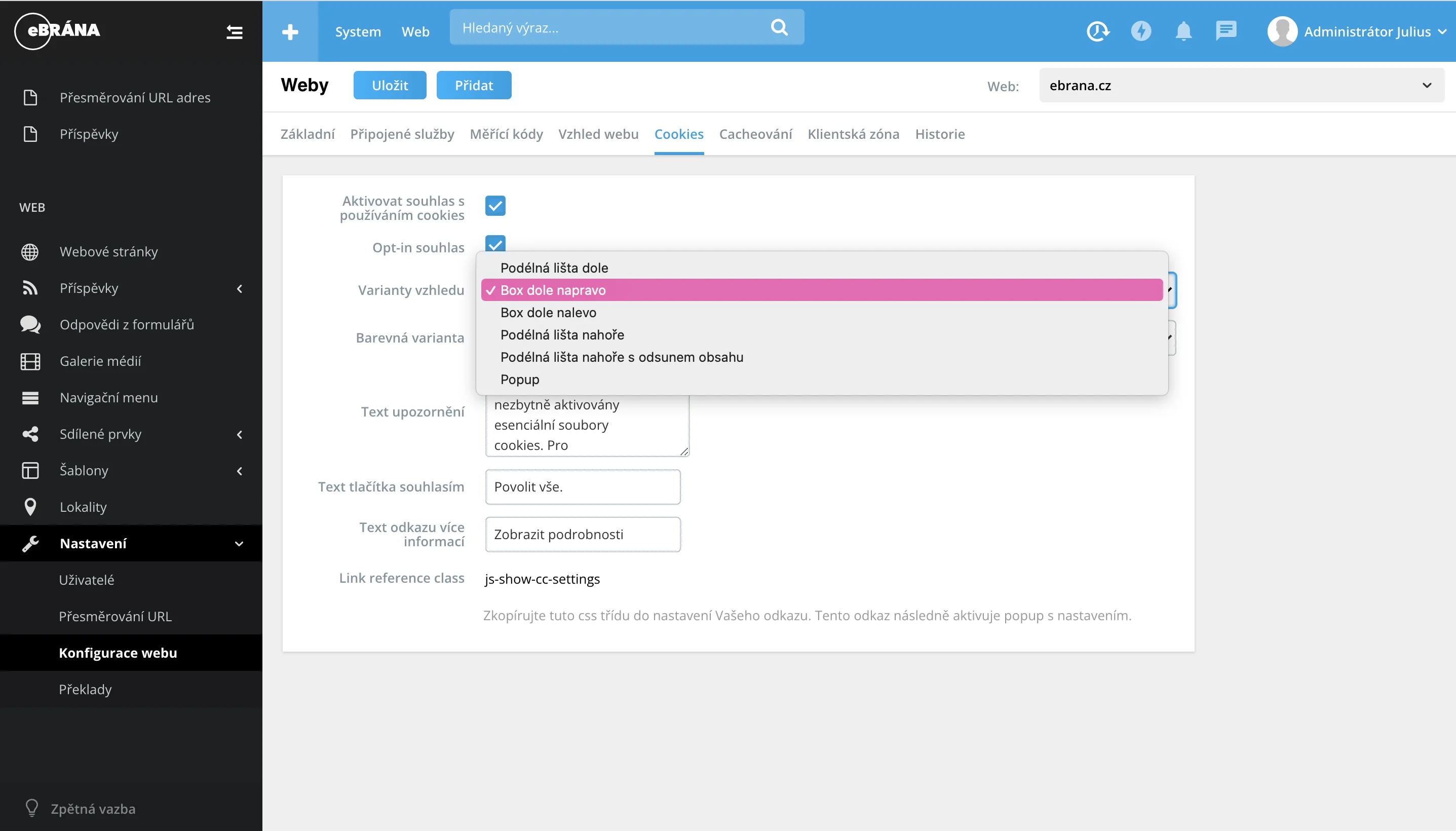This screenshot has height=831, width=1456.
Task: Click the eBRÁNA logo
Action: click(57, 31)
